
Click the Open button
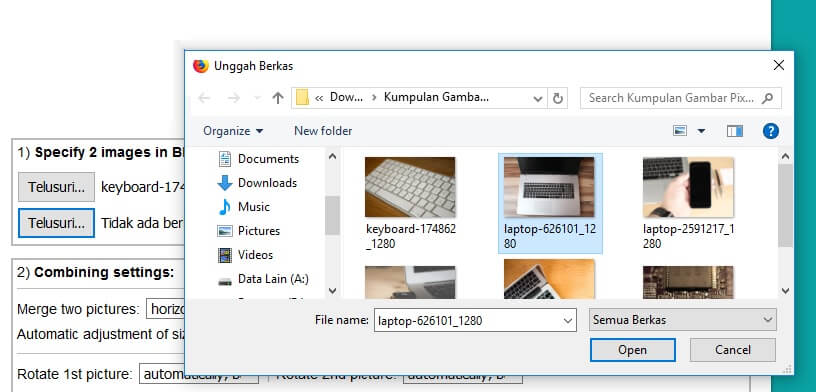(x=632, y=350)
